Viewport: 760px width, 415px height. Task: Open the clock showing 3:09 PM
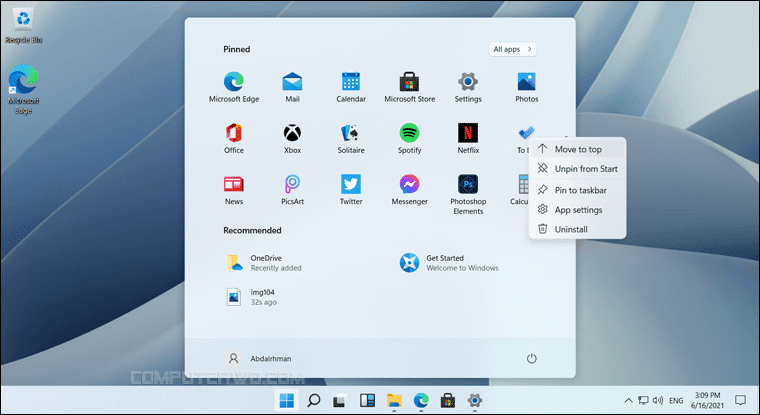tap(707, 400)
